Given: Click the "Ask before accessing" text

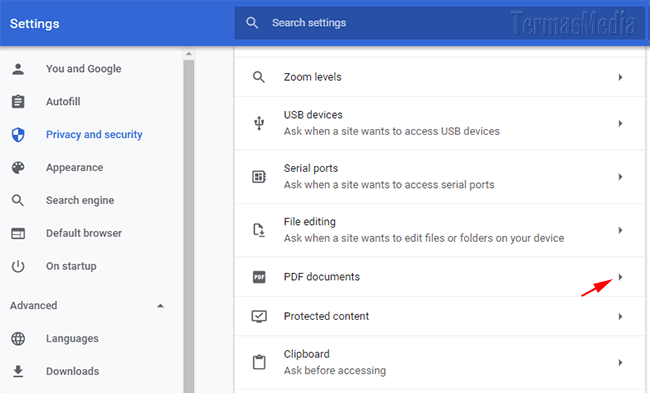Looking at the screenshot, I should 335,371.
